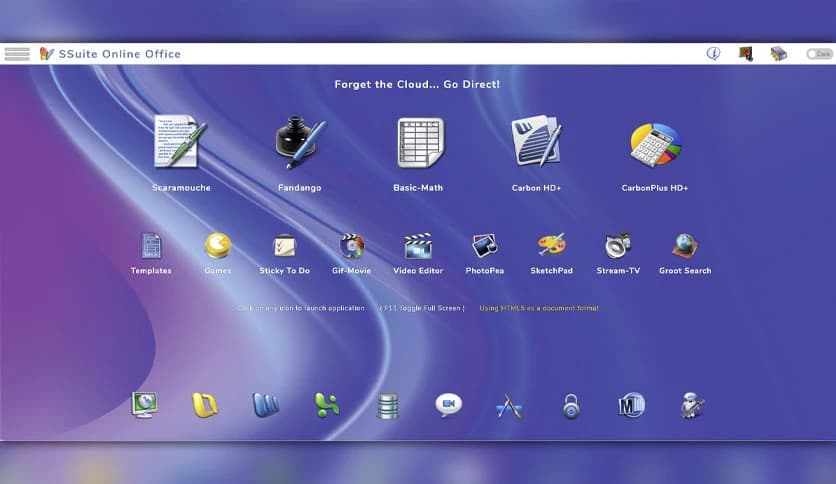Toggle the Dark mode switch
Viewport: 836px width, 484px height.
pyautogui.click(x=819, y=54)
